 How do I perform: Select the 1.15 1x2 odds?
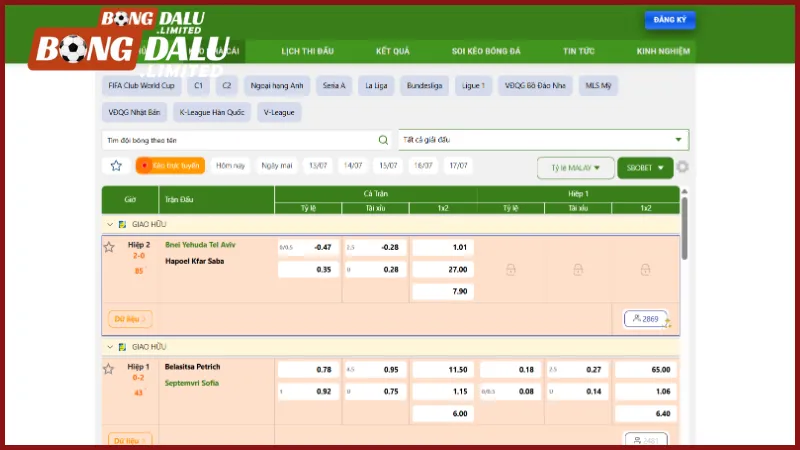click(x=443, y=391)
